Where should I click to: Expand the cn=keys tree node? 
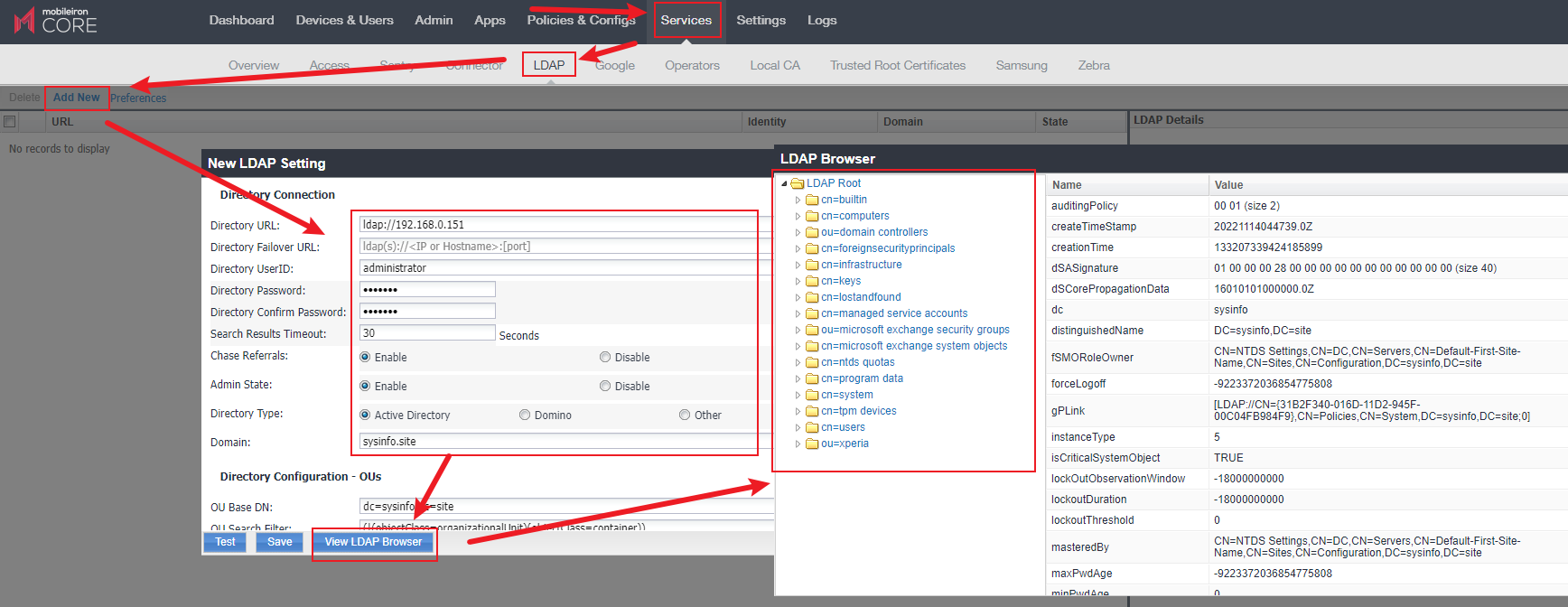[798, 281]
